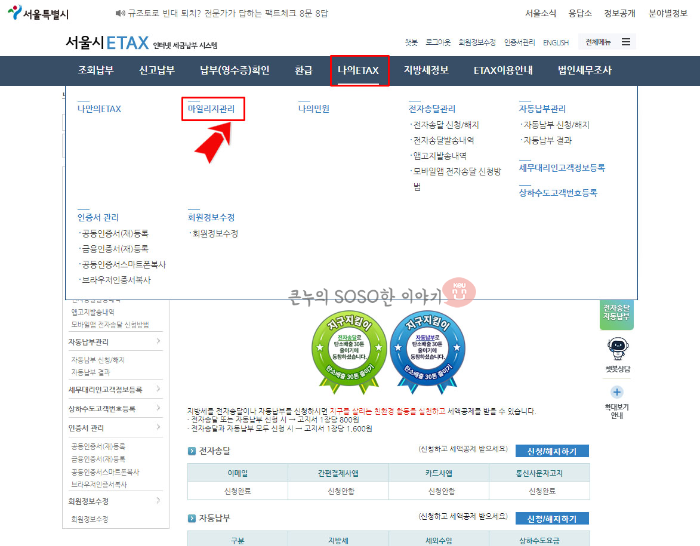
Task: Choose 공동인증서(재)등록 in the dropdown
Action: (x=114, y=233)
